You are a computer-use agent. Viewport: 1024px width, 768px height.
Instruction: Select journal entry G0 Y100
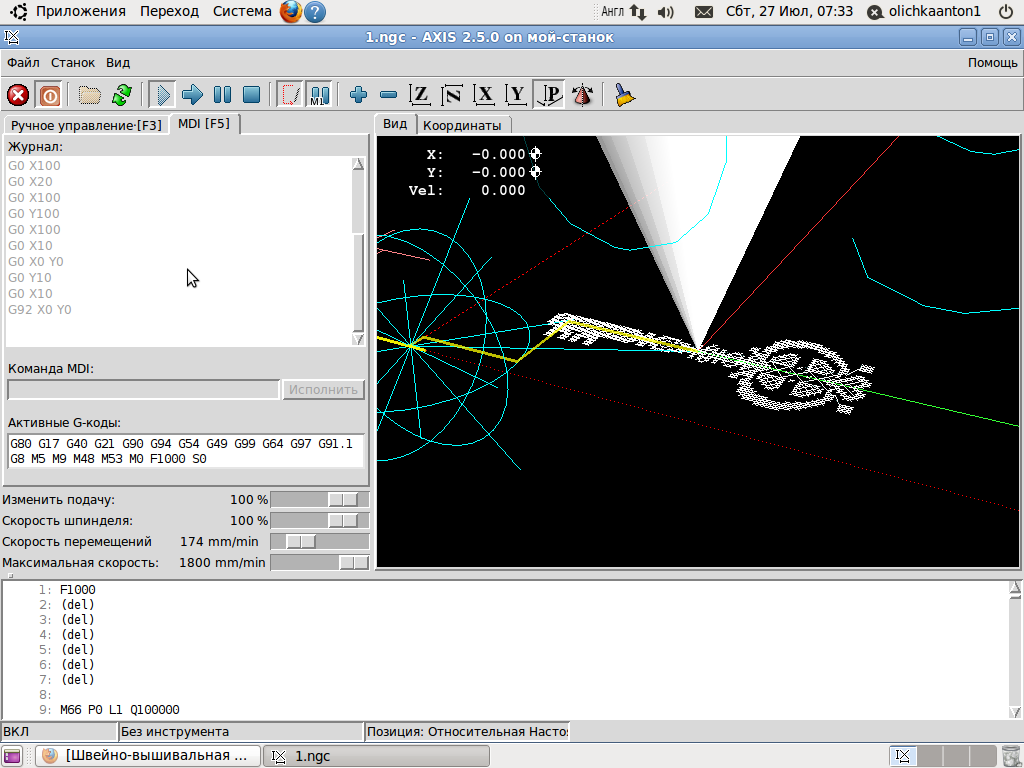pos(34,214)
